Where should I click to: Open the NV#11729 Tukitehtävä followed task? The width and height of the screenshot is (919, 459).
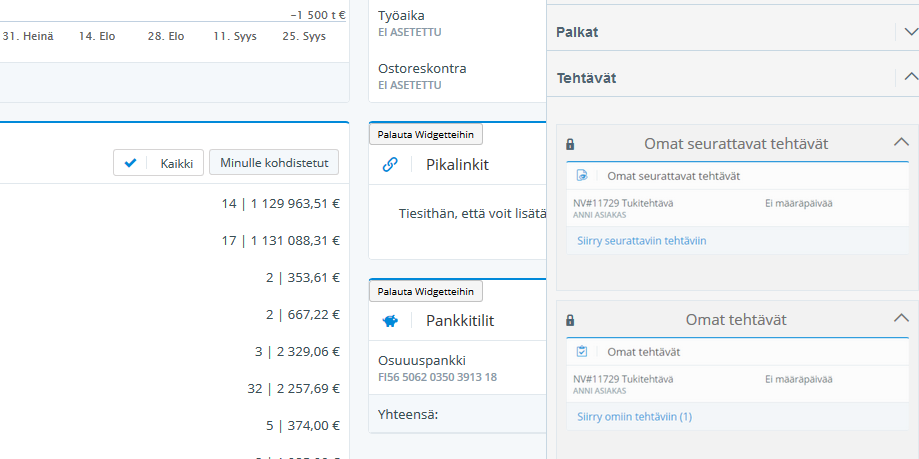[x=624, y=203]
